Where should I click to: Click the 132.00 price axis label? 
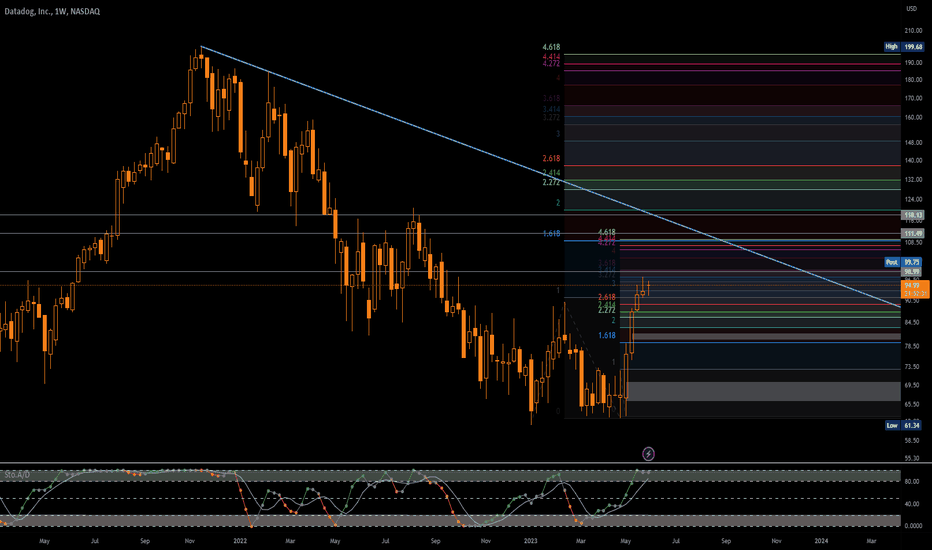(x=913, y=180)
